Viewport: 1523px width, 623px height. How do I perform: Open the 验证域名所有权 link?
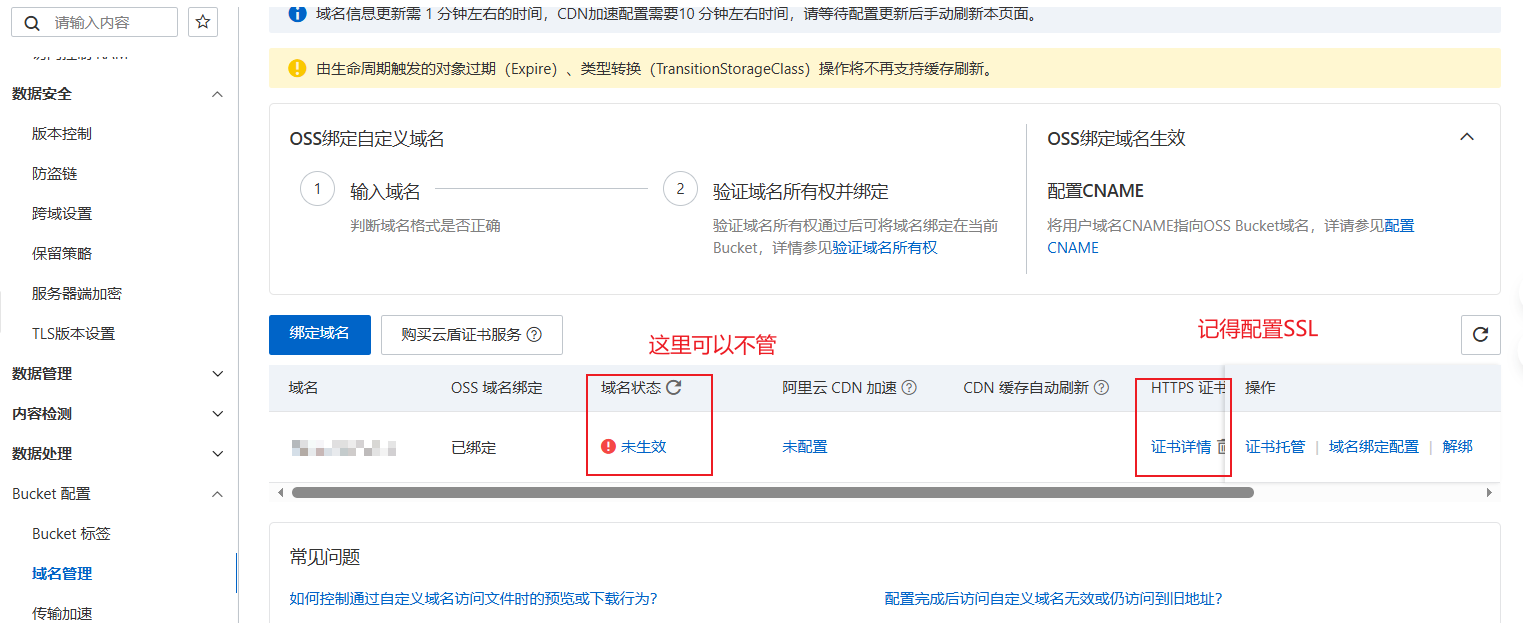tap(885, 248)
